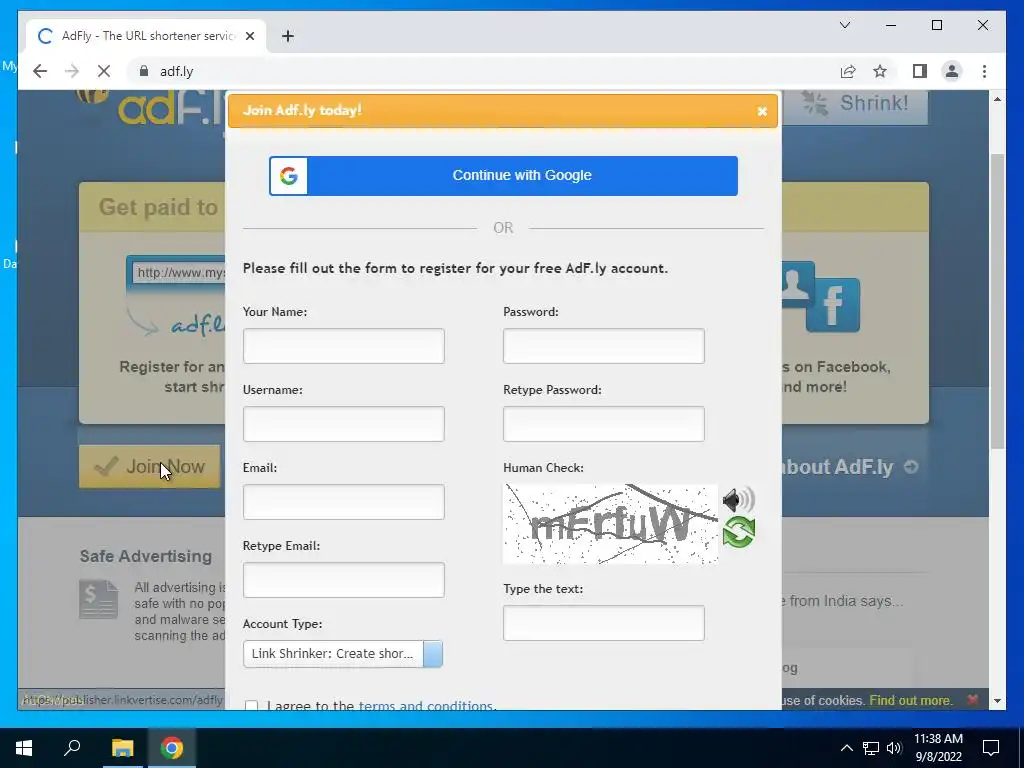
Task: Close the AdFly tab
Action: 249,36
